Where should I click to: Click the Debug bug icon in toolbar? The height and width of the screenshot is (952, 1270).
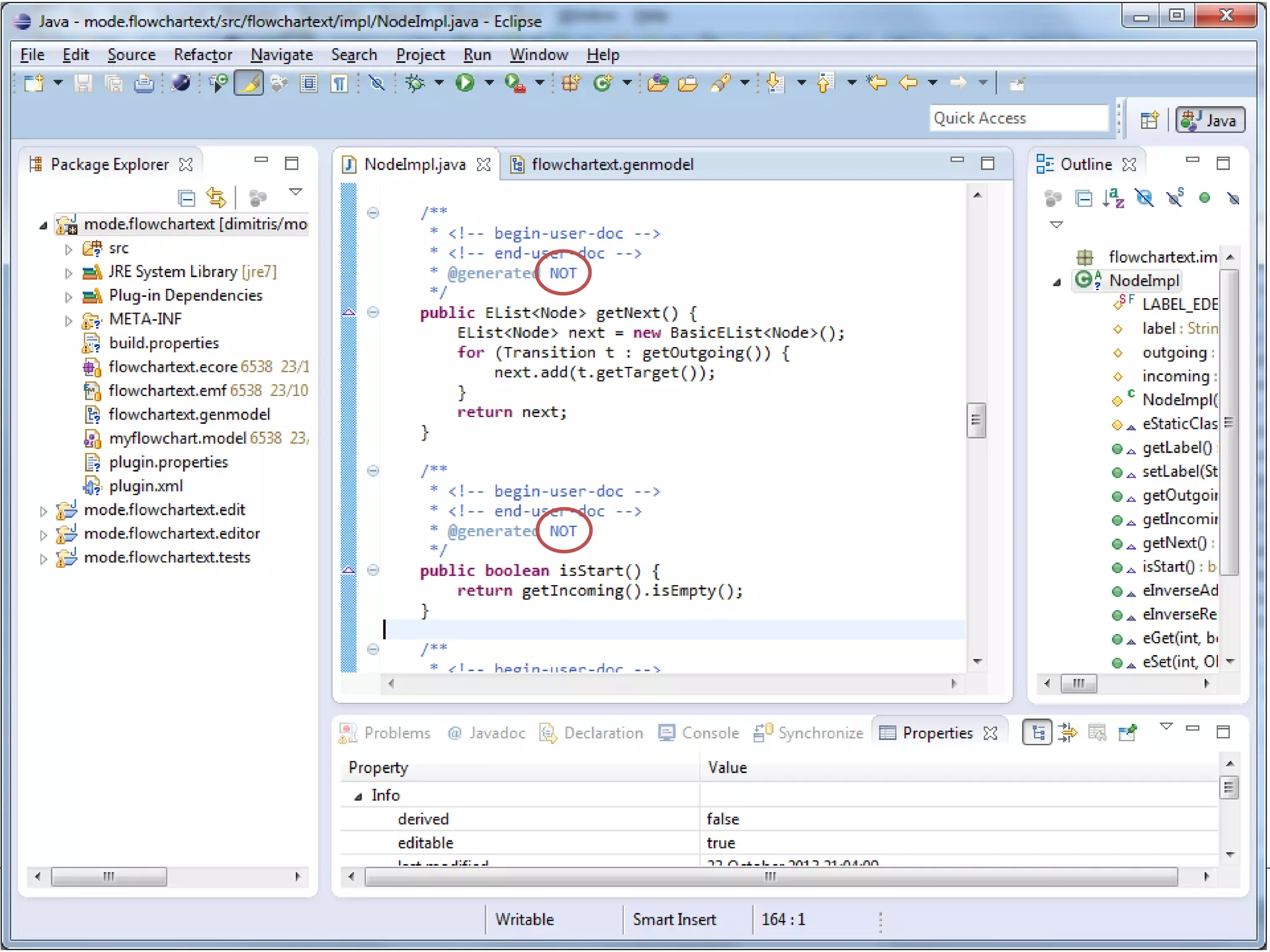(x=414, y=82)
